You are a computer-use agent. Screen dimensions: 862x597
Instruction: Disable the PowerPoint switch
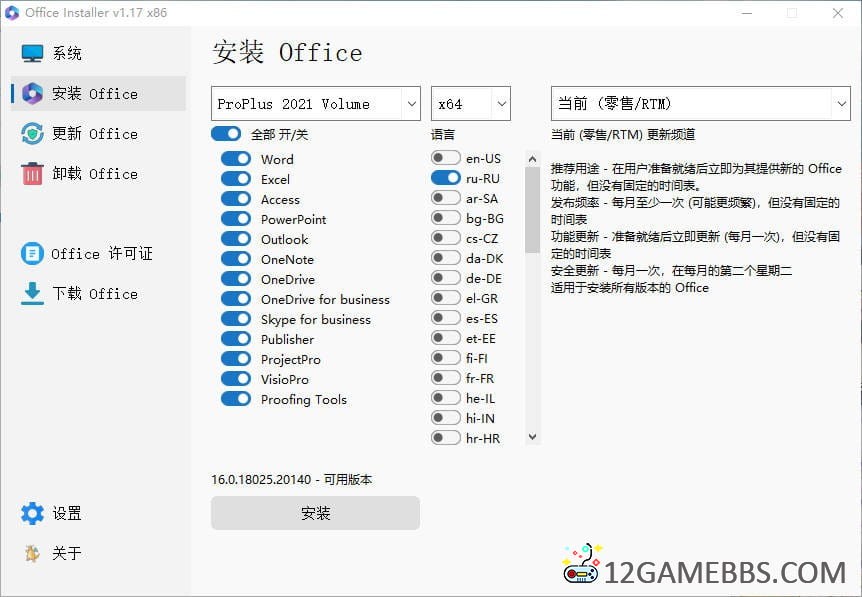[x=236, y=219]
